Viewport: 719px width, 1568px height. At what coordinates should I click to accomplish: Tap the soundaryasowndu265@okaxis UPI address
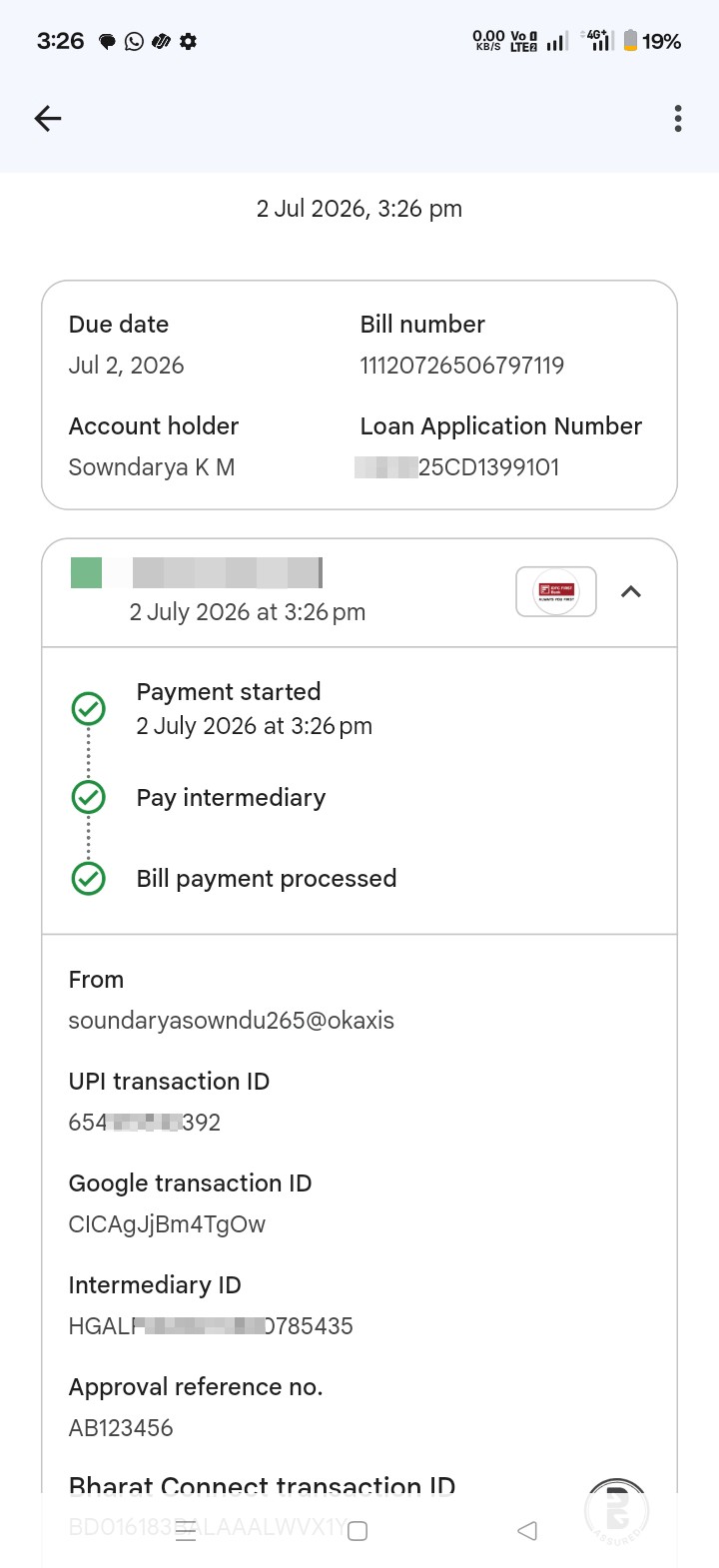click(x=232, y=1021)
